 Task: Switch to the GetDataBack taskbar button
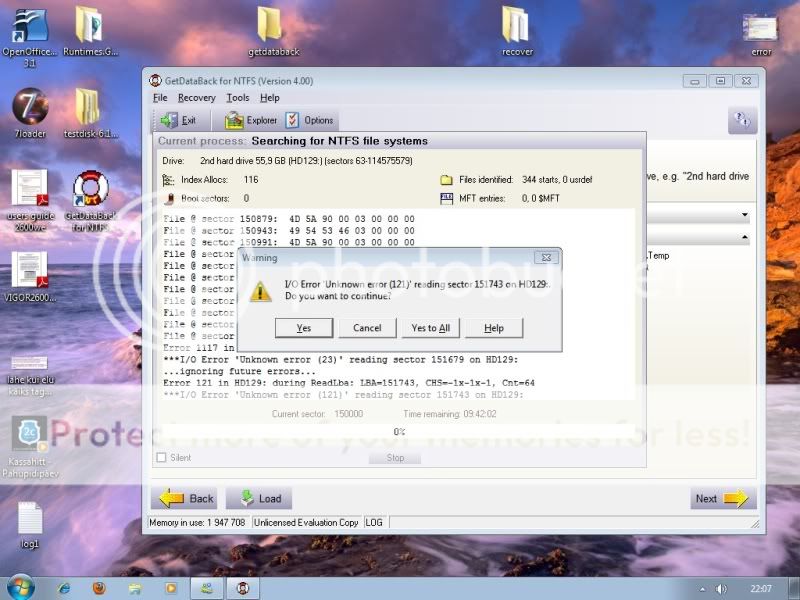pos(243,589)
